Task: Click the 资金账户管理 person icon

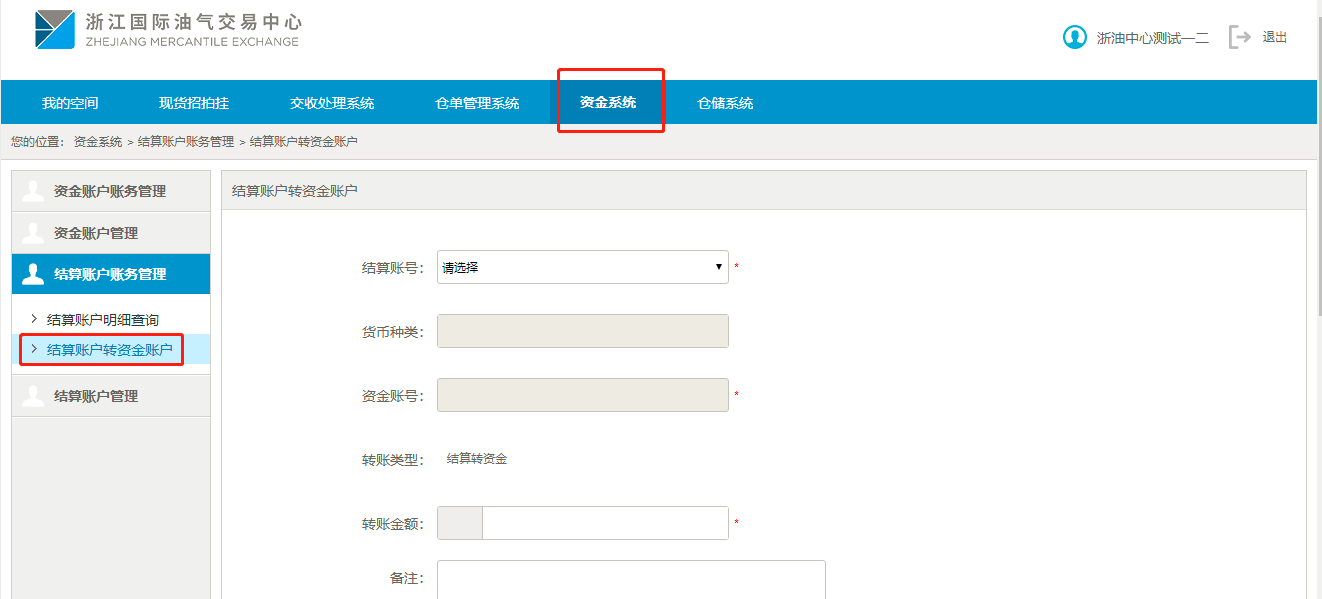Action: (x=33, y=233)
